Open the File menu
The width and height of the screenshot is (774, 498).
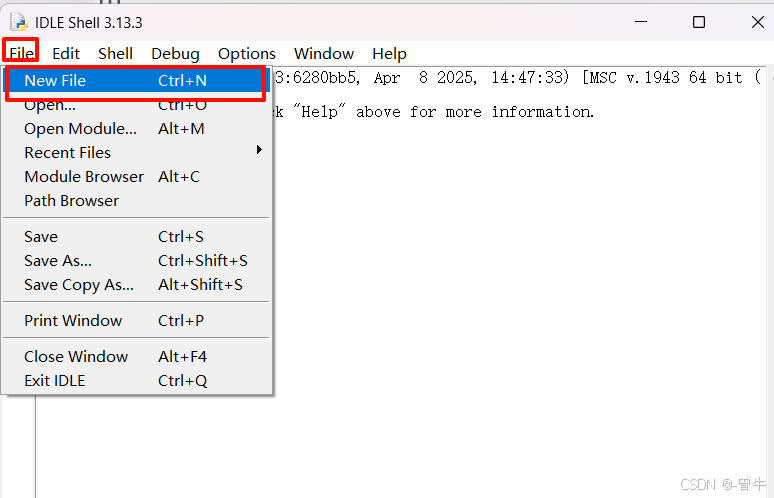[x=21, y=54]
